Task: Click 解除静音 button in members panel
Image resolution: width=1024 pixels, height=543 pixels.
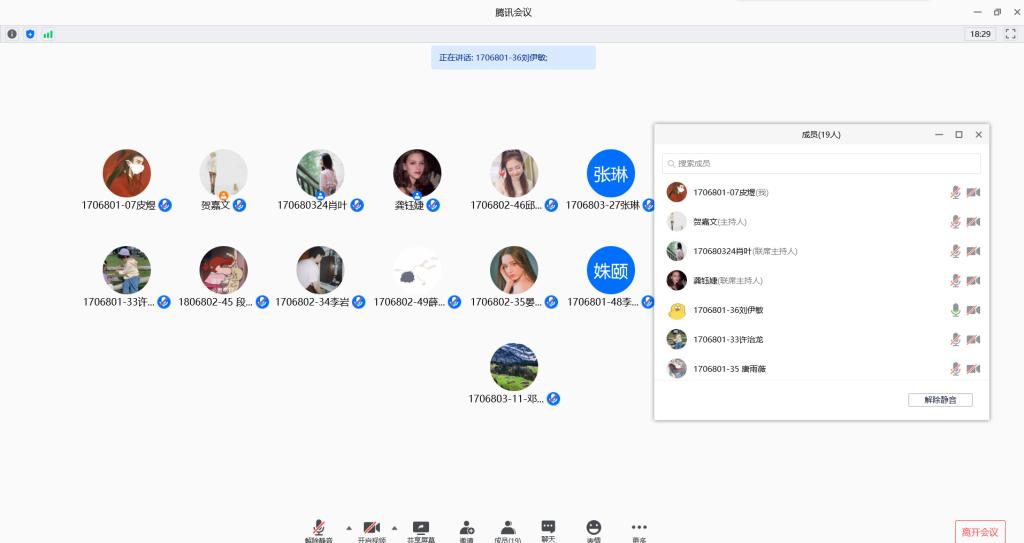Action: tap(940, 400)
